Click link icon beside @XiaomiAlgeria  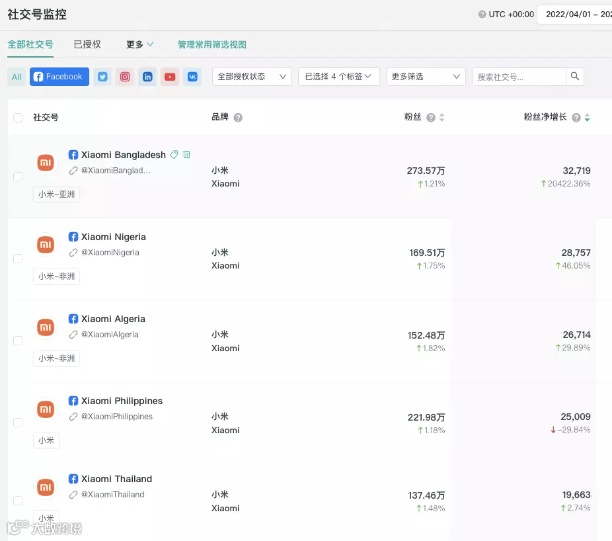(73, 335)
